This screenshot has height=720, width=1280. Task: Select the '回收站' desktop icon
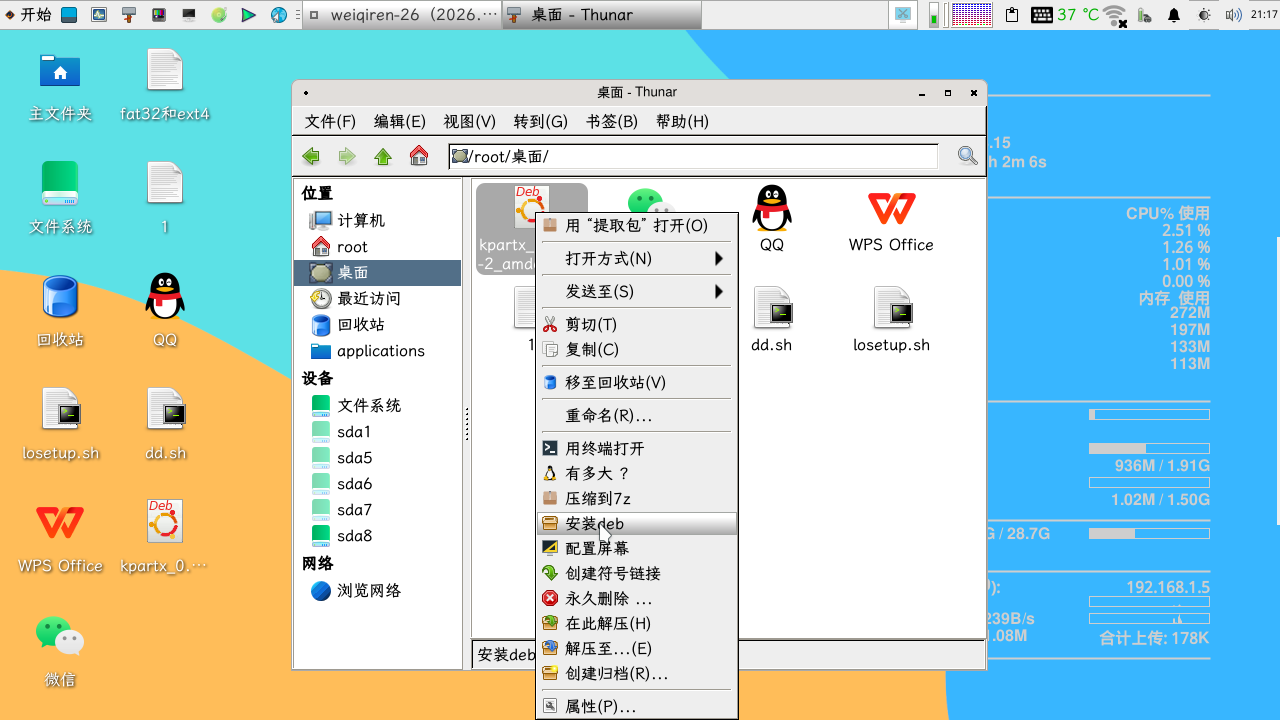pos(60,311)
